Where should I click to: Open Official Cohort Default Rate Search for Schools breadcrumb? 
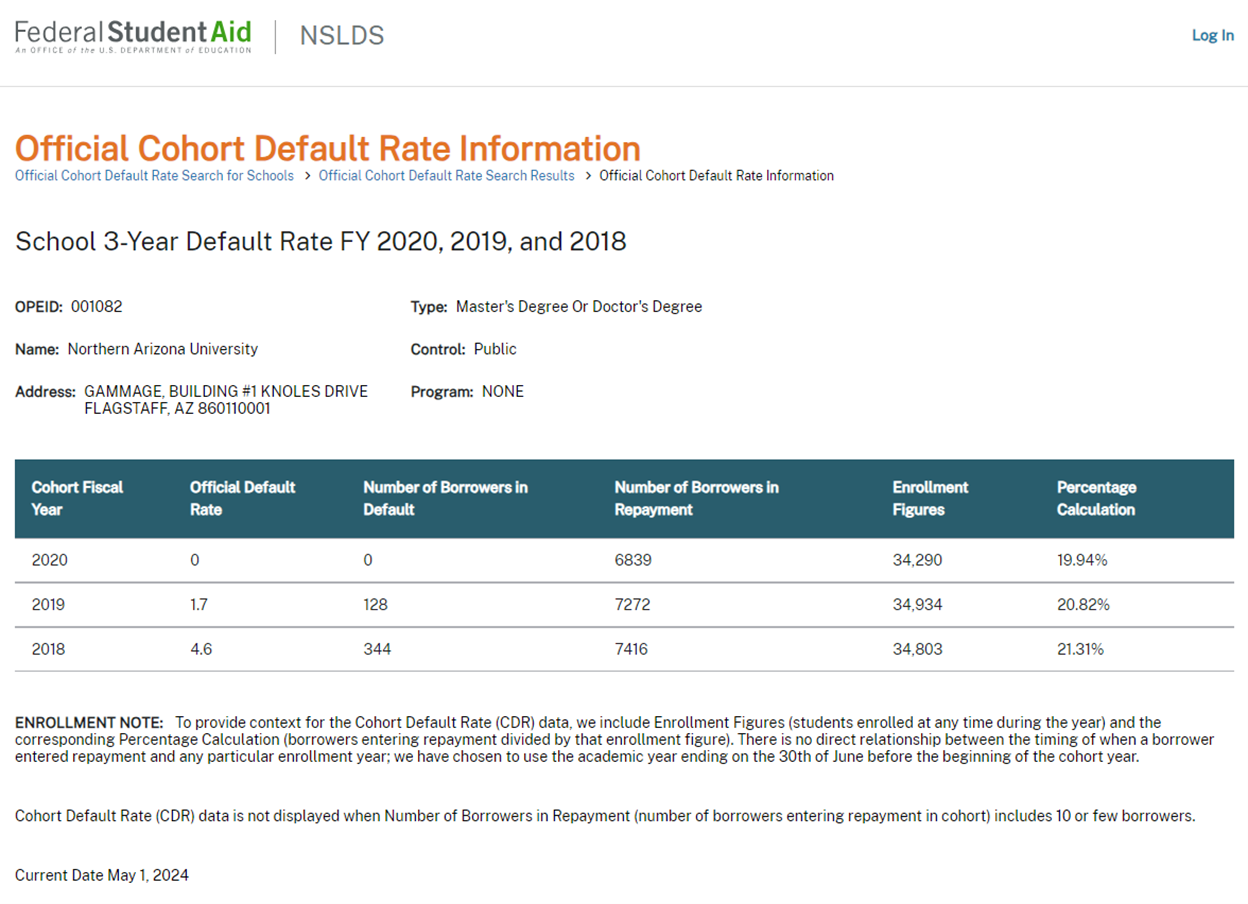click(154, 176)
